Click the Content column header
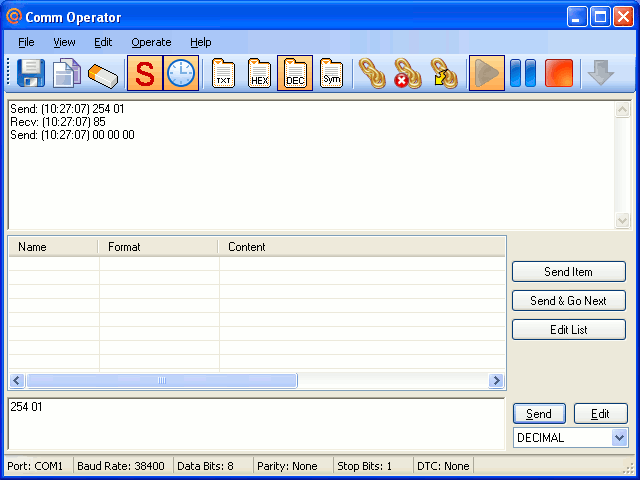The height and width of the screenshot is (480, 640). point(362,247)
